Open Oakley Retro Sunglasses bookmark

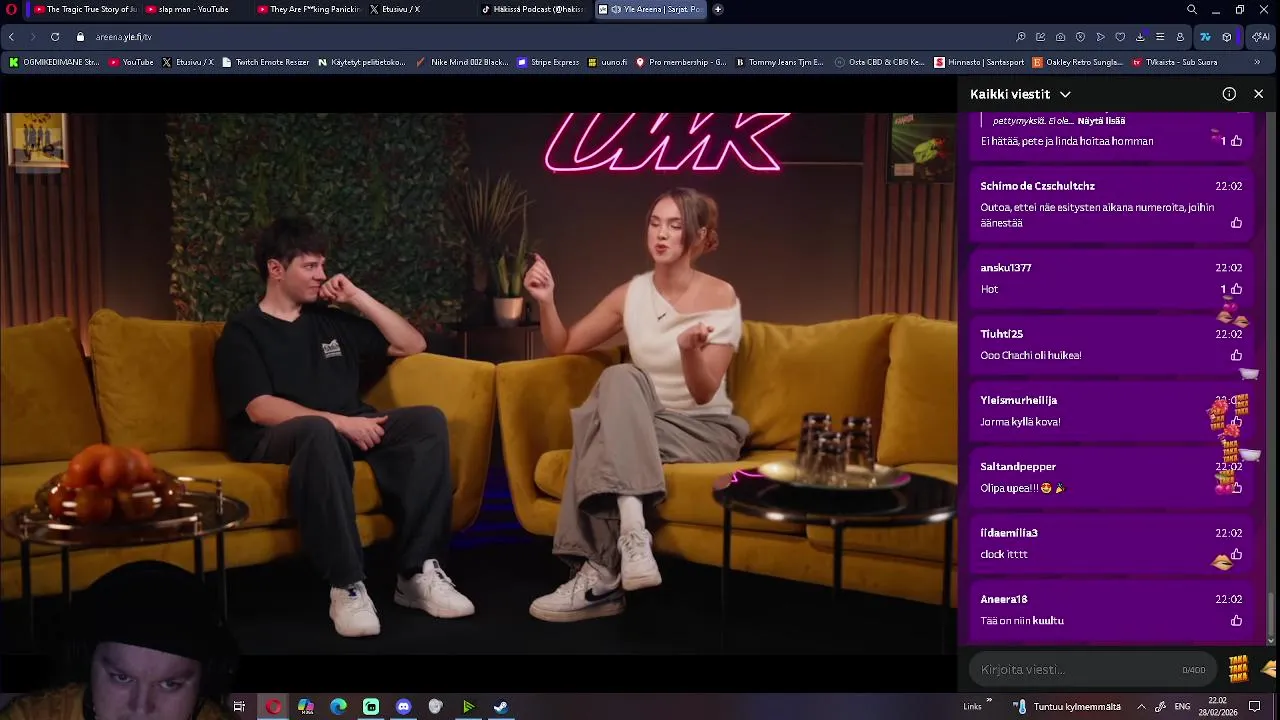click(x=1078, y=62)
